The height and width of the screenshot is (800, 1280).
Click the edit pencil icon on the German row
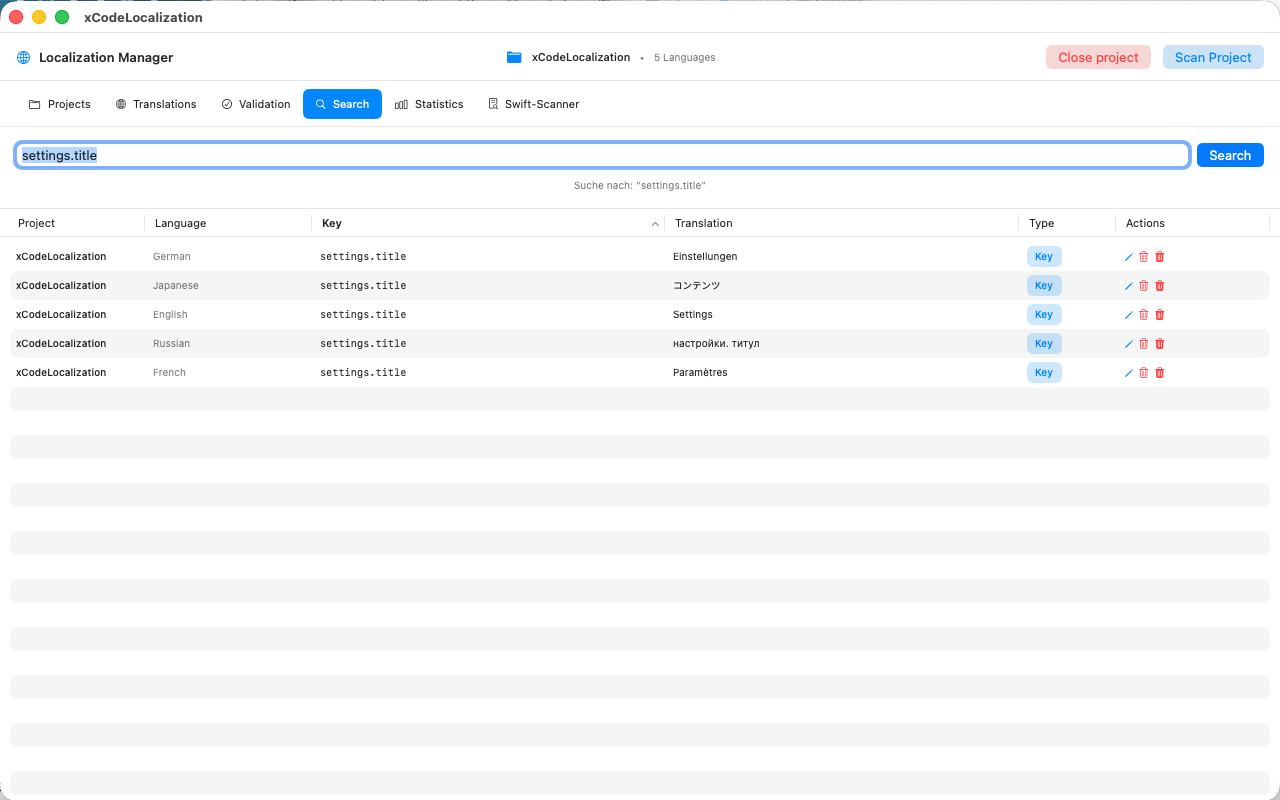pos(1128,256)
